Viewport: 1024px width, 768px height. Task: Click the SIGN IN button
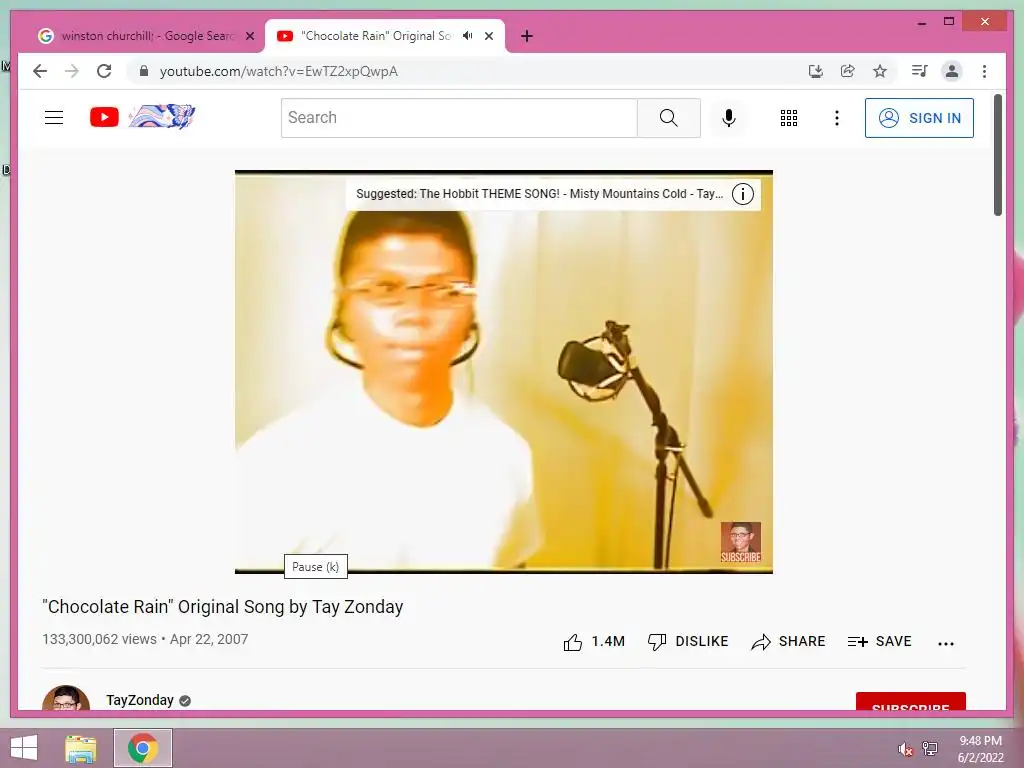(x=919, y=118)
